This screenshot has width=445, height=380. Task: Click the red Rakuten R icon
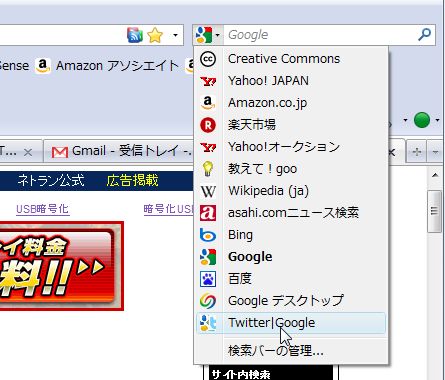pyautogui.click(x=208, y=125)
